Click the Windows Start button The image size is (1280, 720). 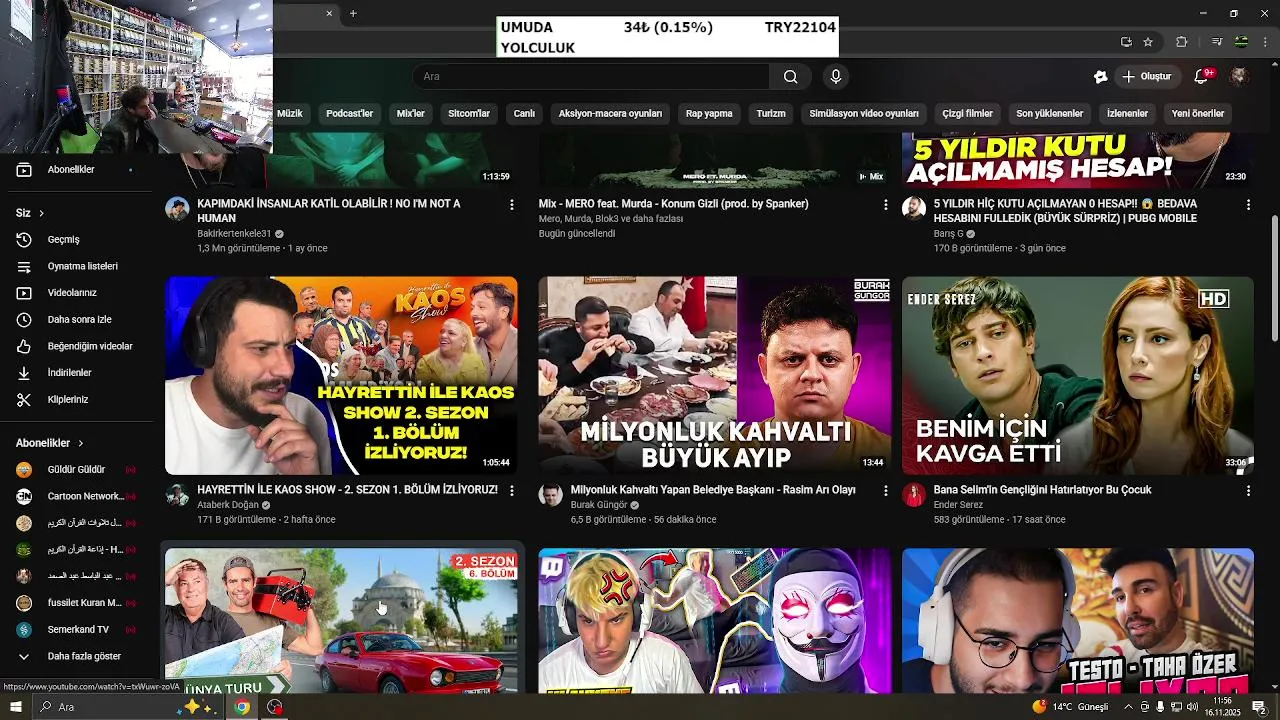tap(16, 707)
